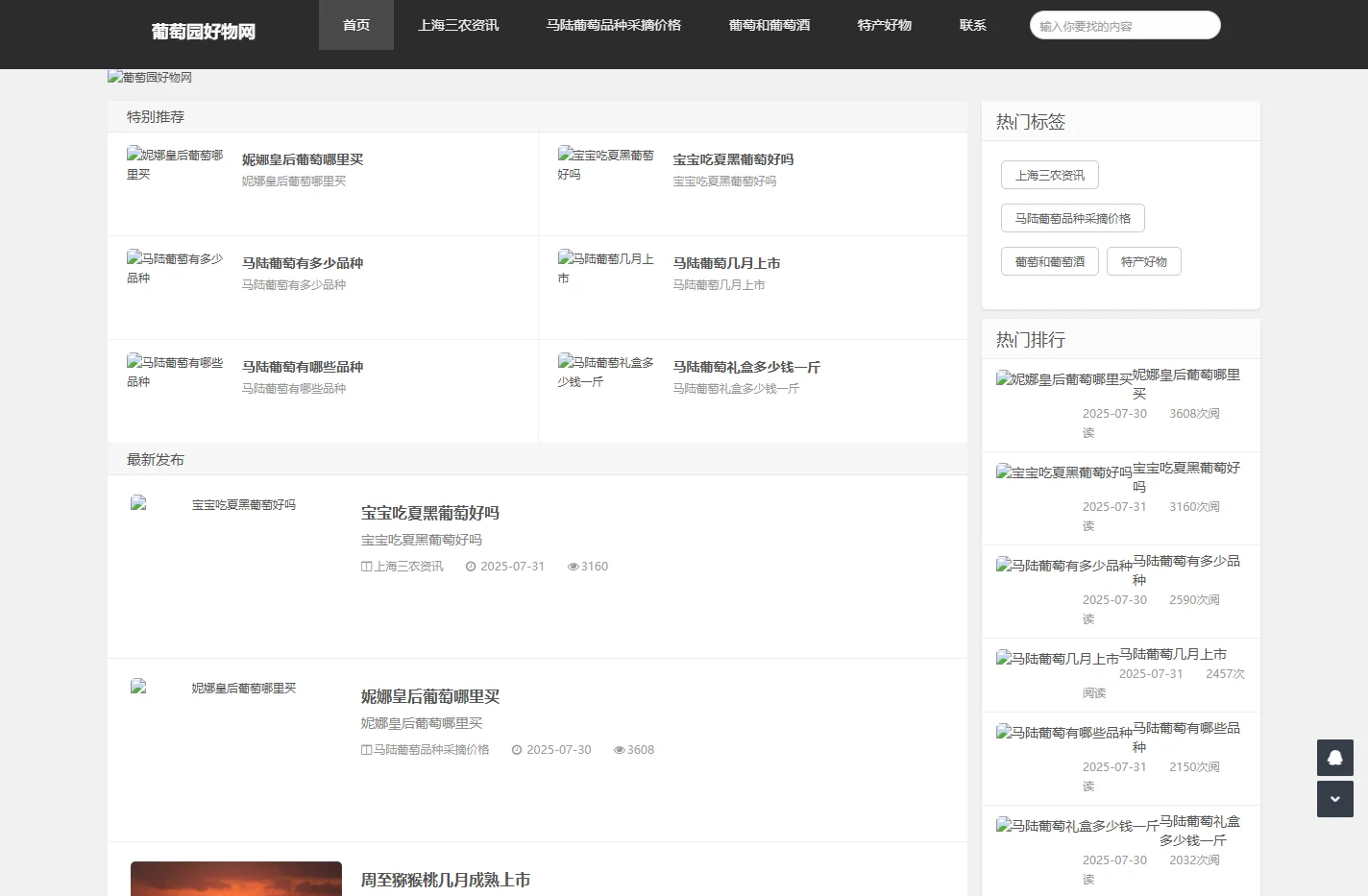Click the 马陆葡萄品种采摘价格 hot tag
The image size is (1368, 896).
pos(1073,218)
